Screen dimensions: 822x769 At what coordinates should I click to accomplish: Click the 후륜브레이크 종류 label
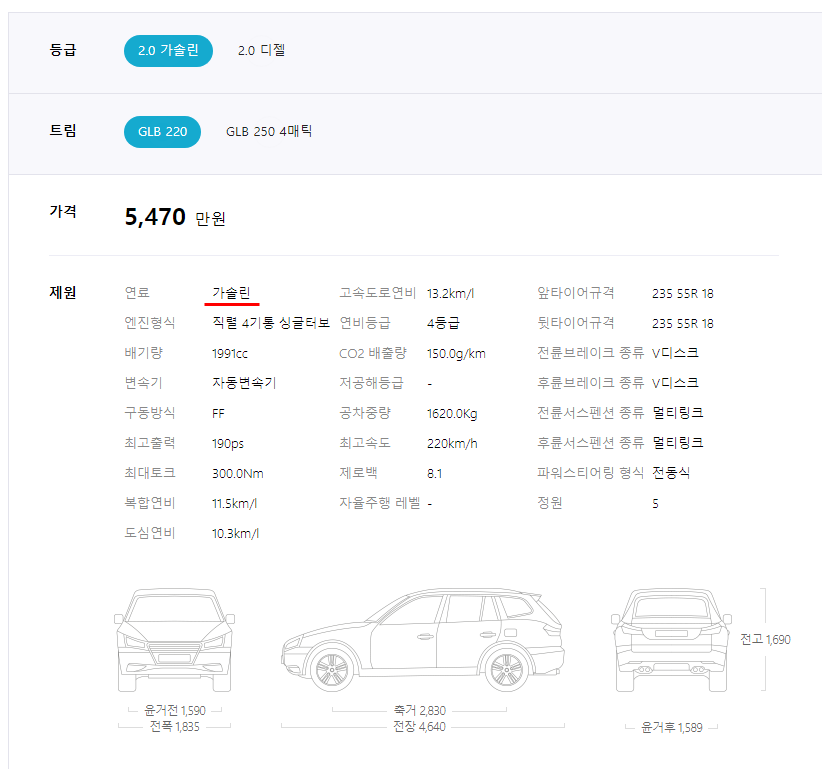pyautogui.click(x=590, y=383)
